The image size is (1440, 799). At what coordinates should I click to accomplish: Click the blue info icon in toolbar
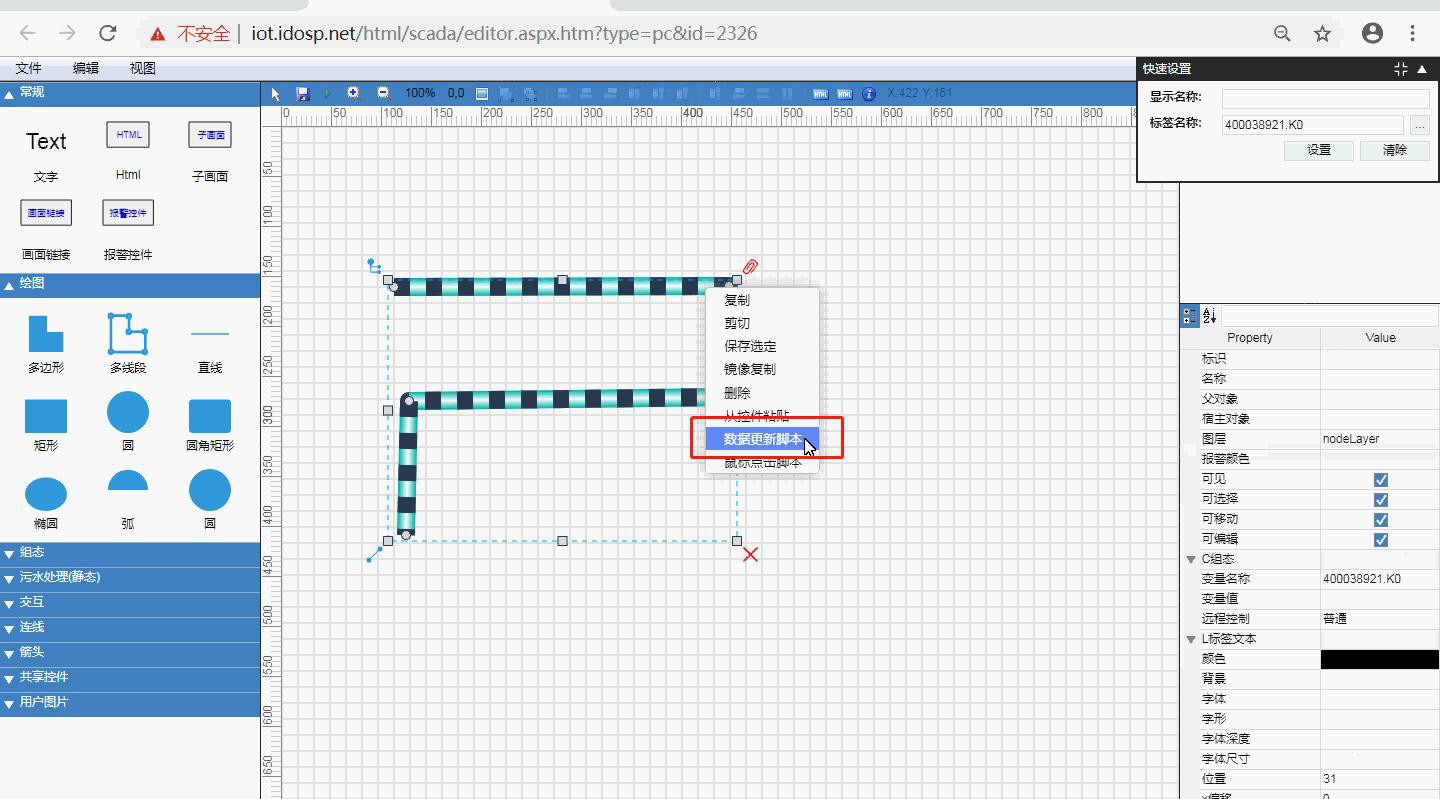tap(869, 93)
